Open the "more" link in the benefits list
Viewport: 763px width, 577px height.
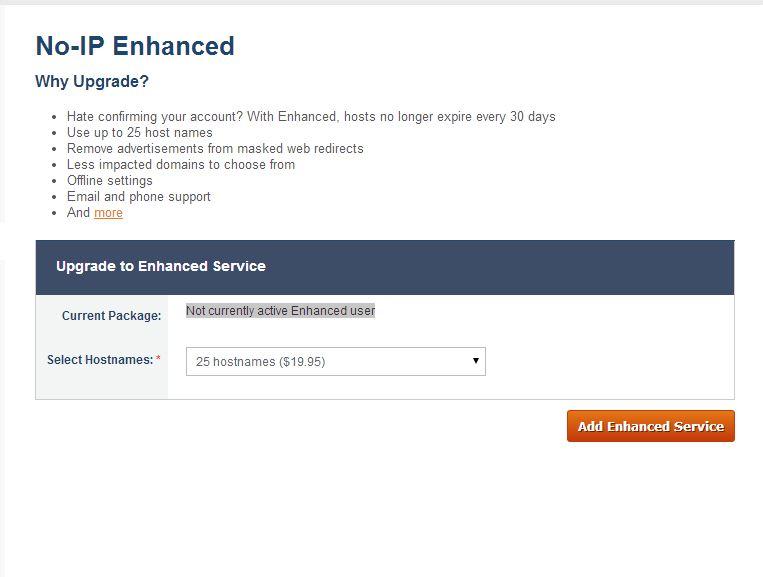[x=108, y=213]
